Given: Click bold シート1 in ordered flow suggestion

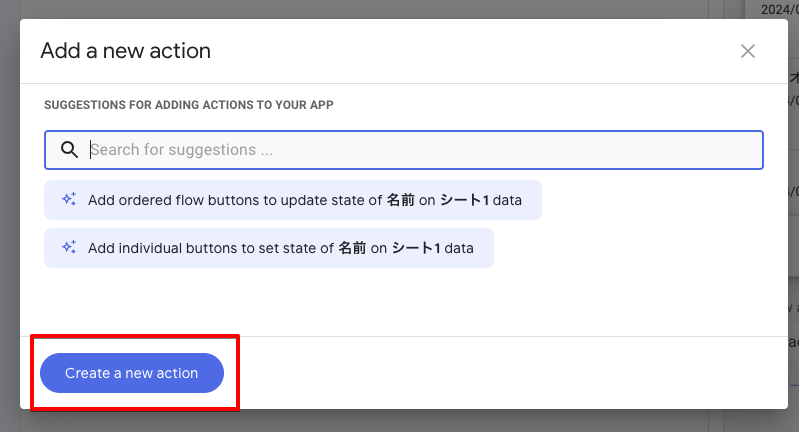Looking at the screenshot, I should (x=464, y=200).
